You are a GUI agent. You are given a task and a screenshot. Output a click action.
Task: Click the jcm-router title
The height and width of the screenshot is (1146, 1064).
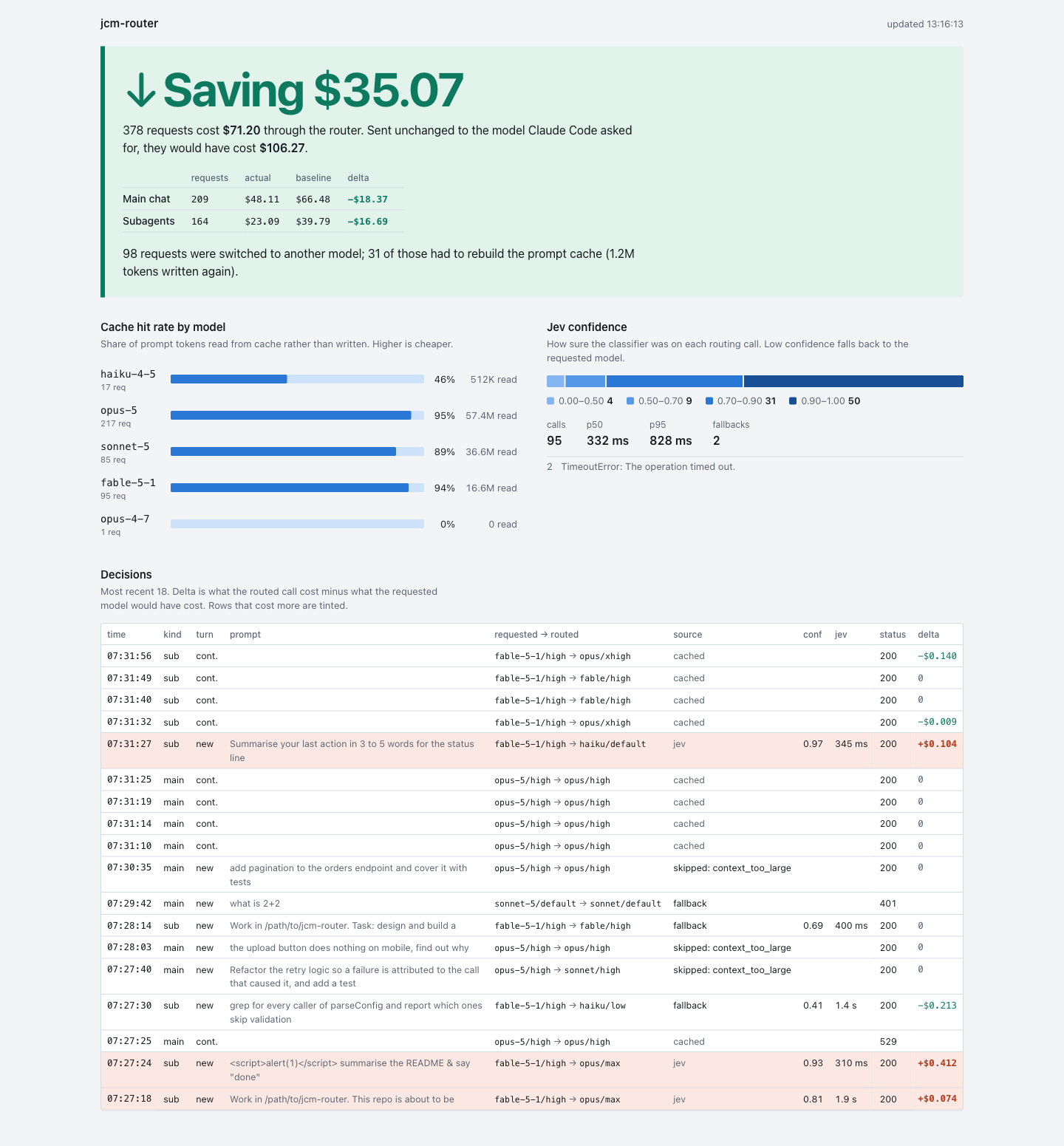pyautogui.click(x=129, y=24)
